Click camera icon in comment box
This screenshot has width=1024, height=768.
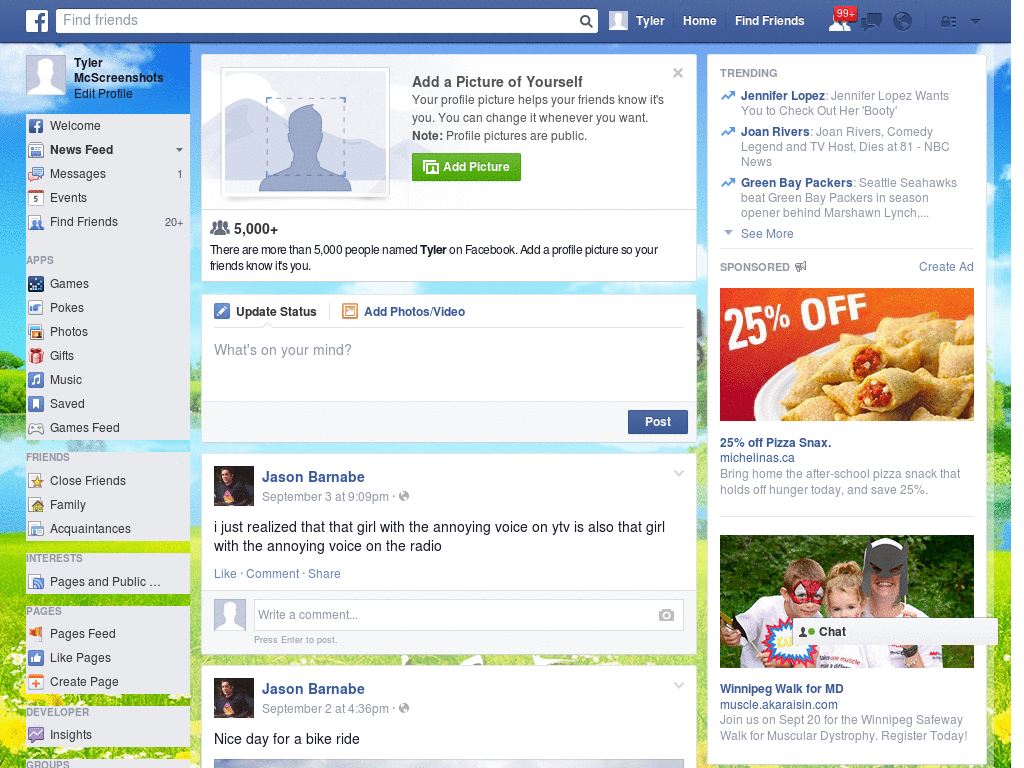pos(666,615)
